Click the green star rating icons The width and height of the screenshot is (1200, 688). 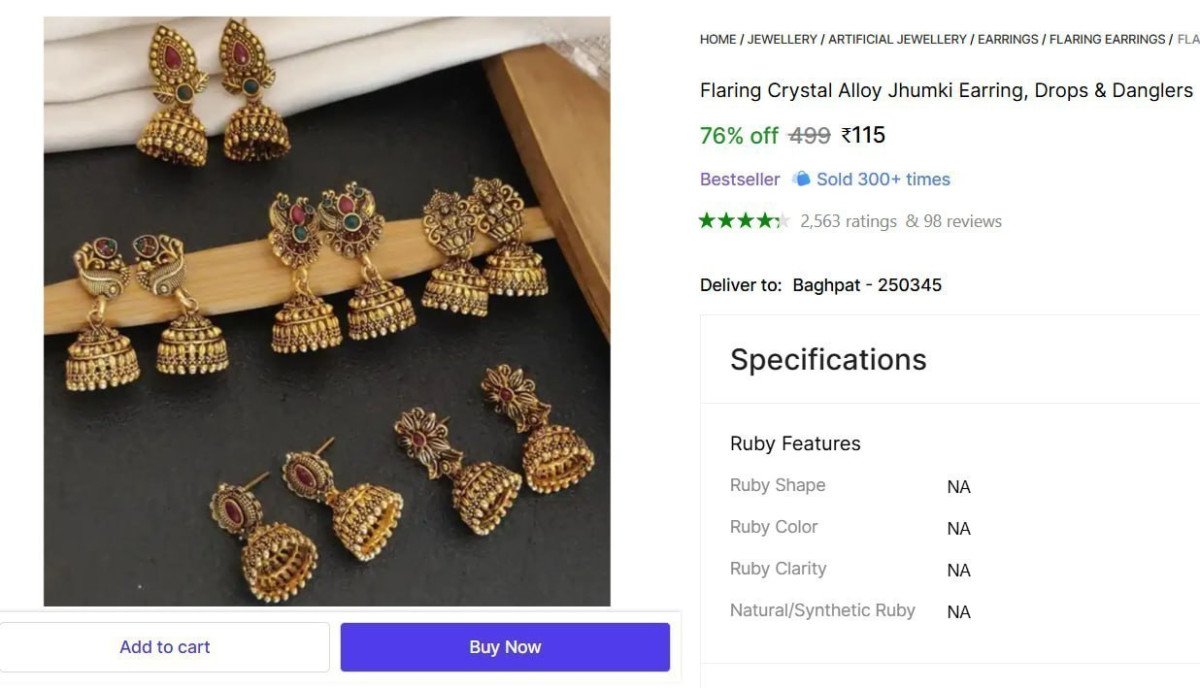(x=745, y=221)
